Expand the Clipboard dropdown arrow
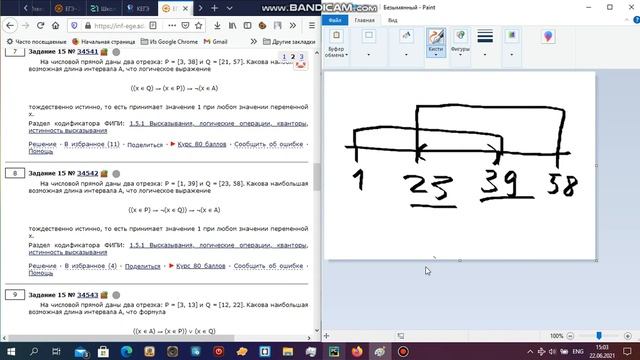Viewport: 640px width, 360px height. (x=346, y=55)
